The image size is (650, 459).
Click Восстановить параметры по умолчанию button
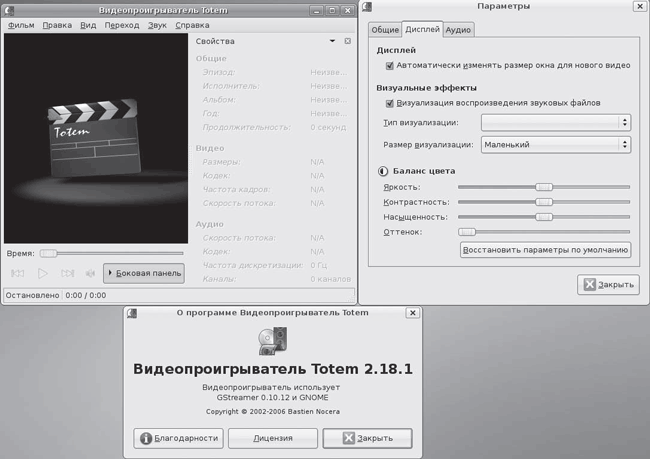pyautogui.click(x=545, y=250)
